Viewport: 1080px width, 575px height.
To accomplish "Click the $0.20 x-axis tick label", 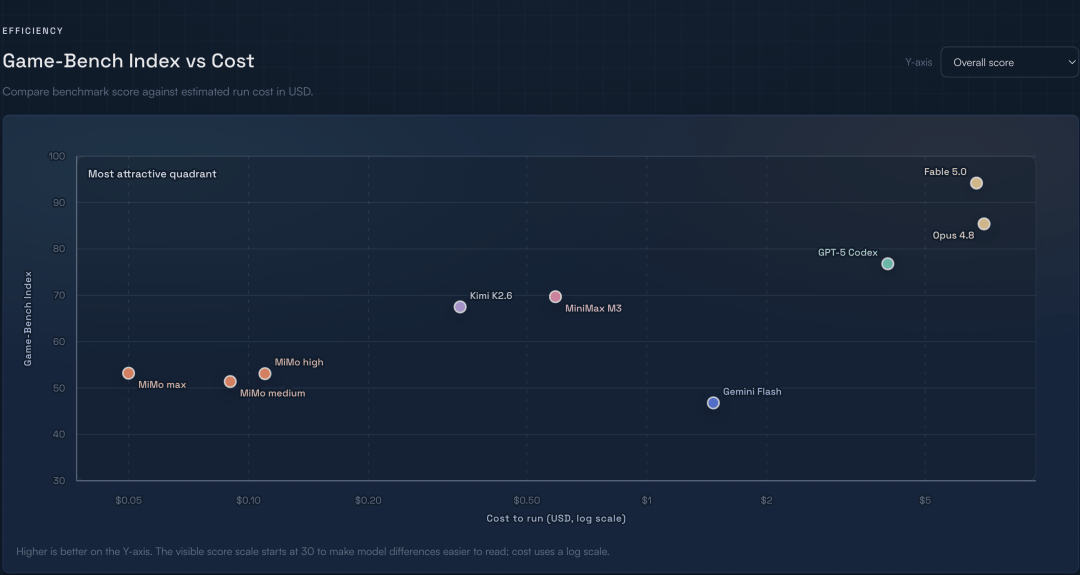I will (x=368, y=501).
